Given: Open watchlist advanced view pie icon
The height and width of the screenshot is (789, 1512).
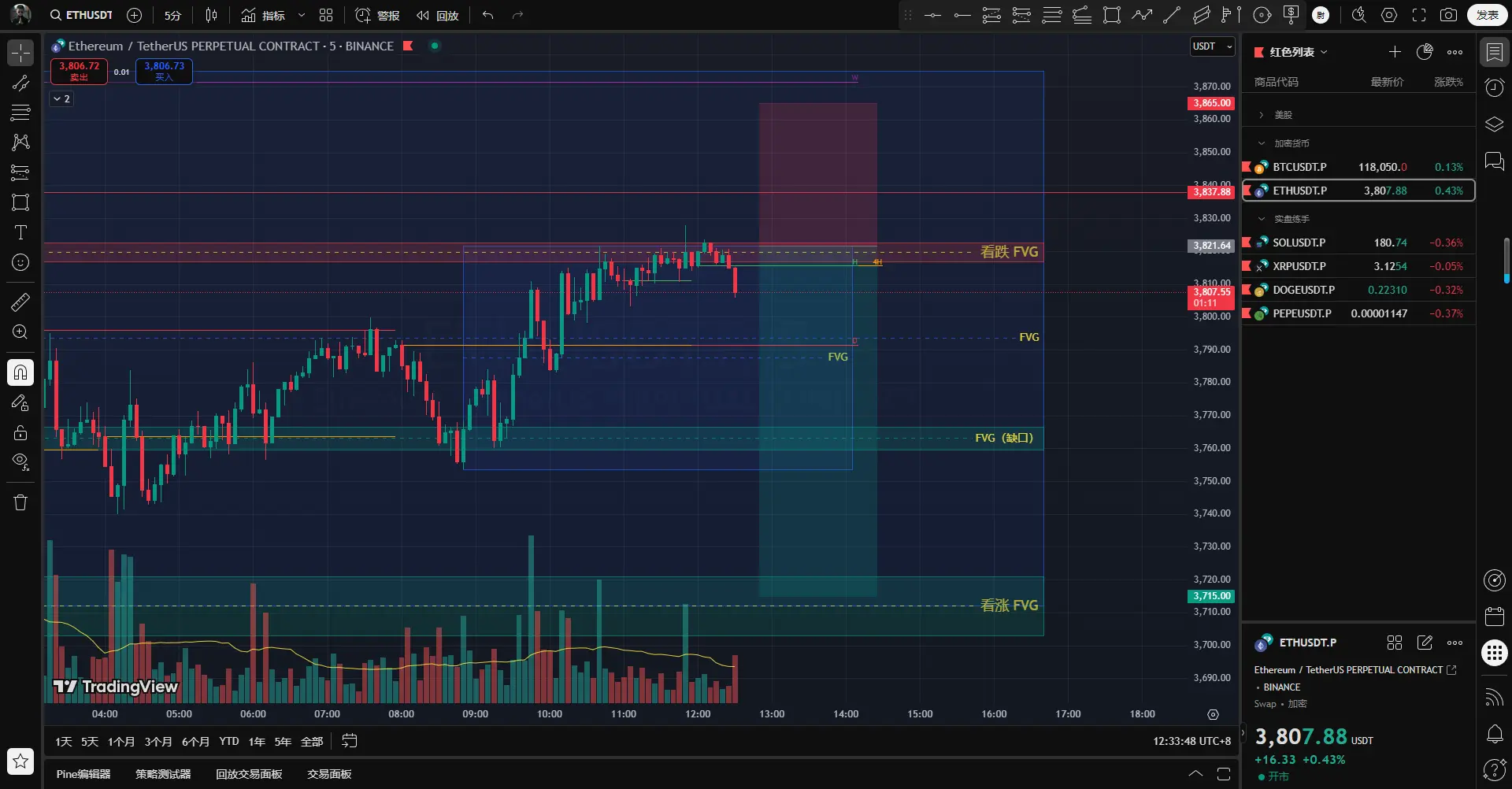Looking at the screenshot, I should [x=1425, y=52].
